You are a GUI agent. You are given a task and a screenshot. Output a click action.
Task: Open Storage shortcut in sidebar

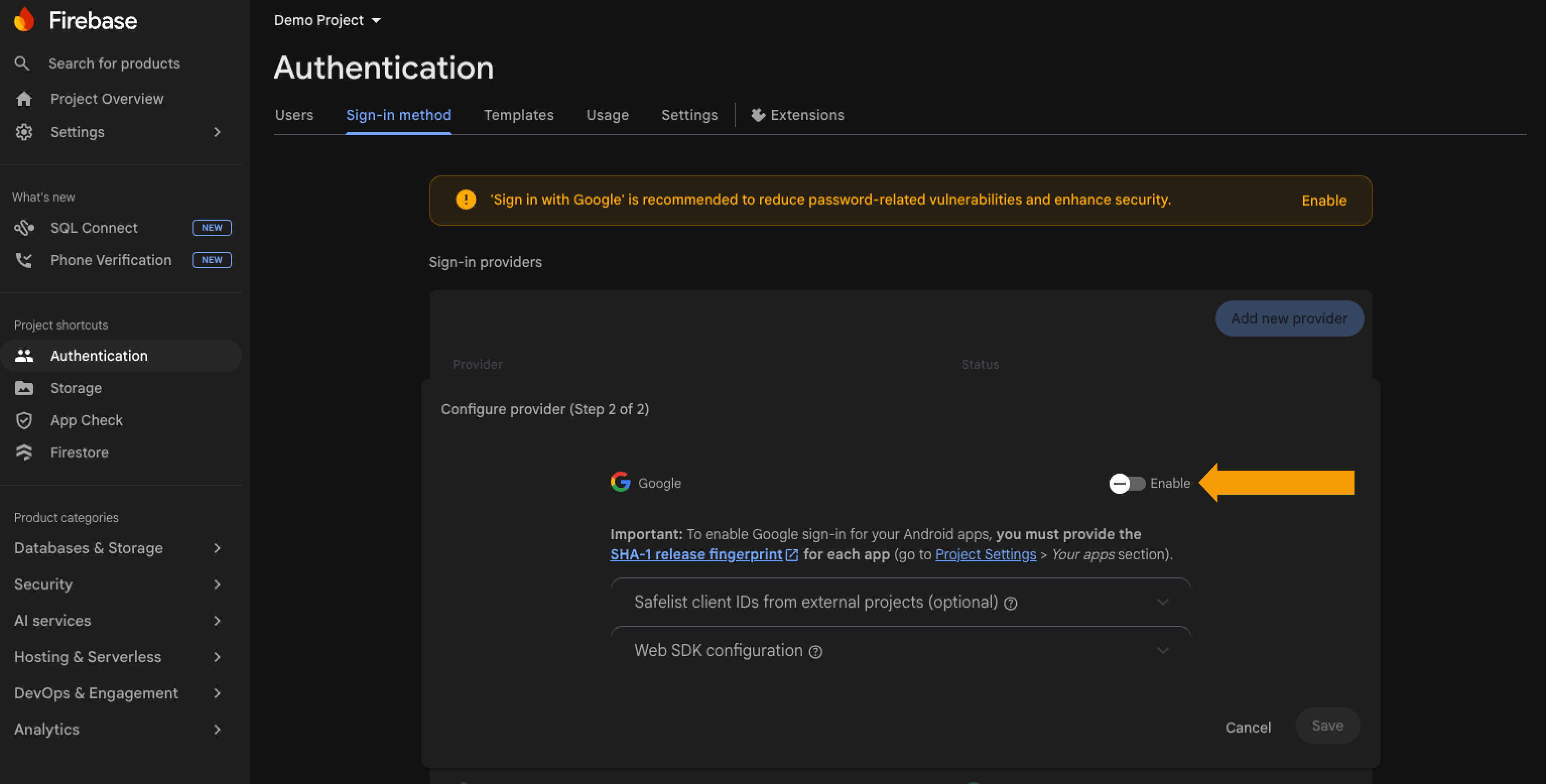tap(76, 388)
